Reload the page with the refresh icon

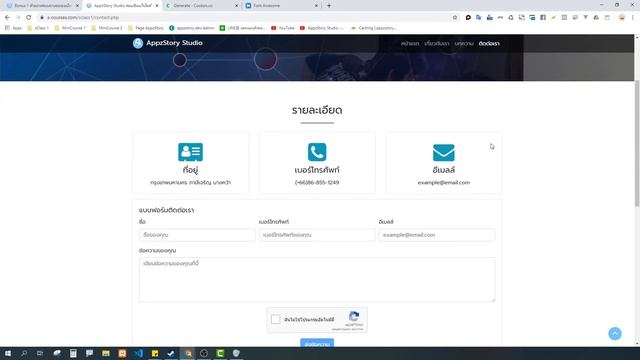tap(29, 18)
